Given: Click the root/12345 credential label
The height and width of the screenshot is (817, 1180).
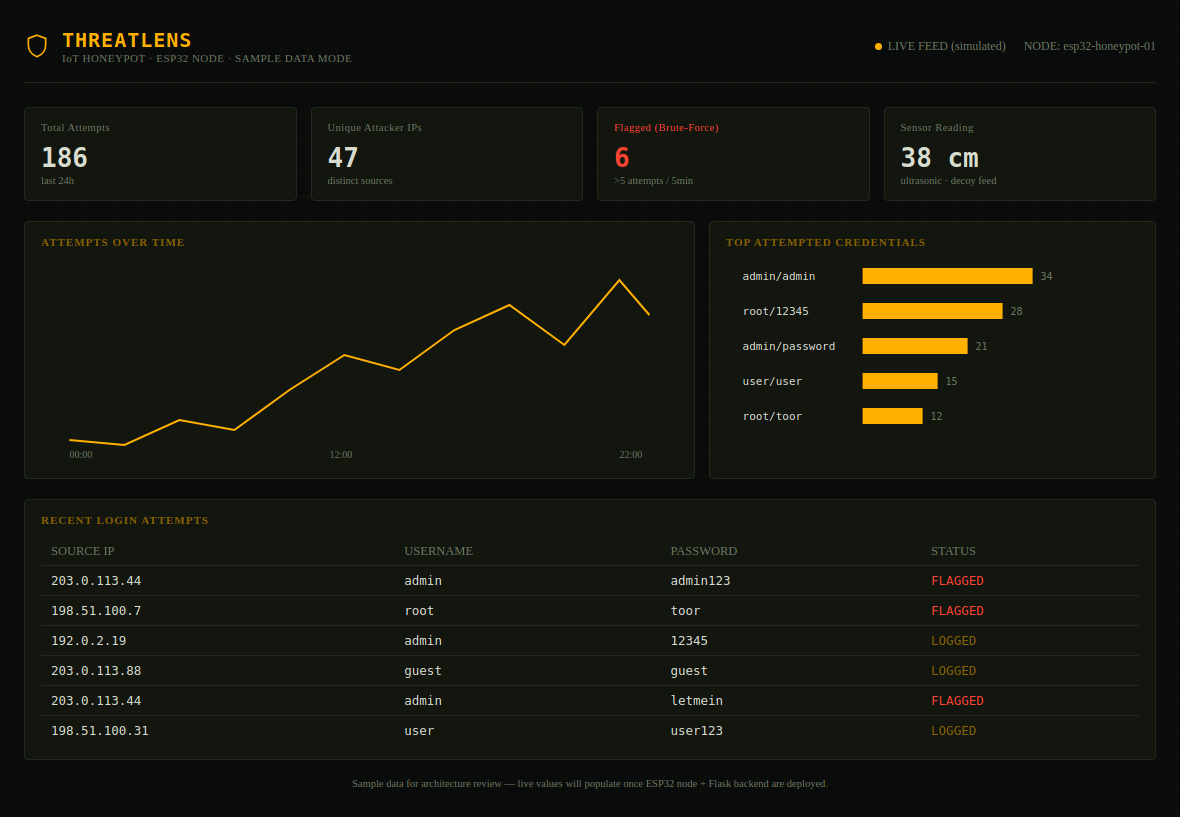Looking at the screenshot, I should point(775,311).
